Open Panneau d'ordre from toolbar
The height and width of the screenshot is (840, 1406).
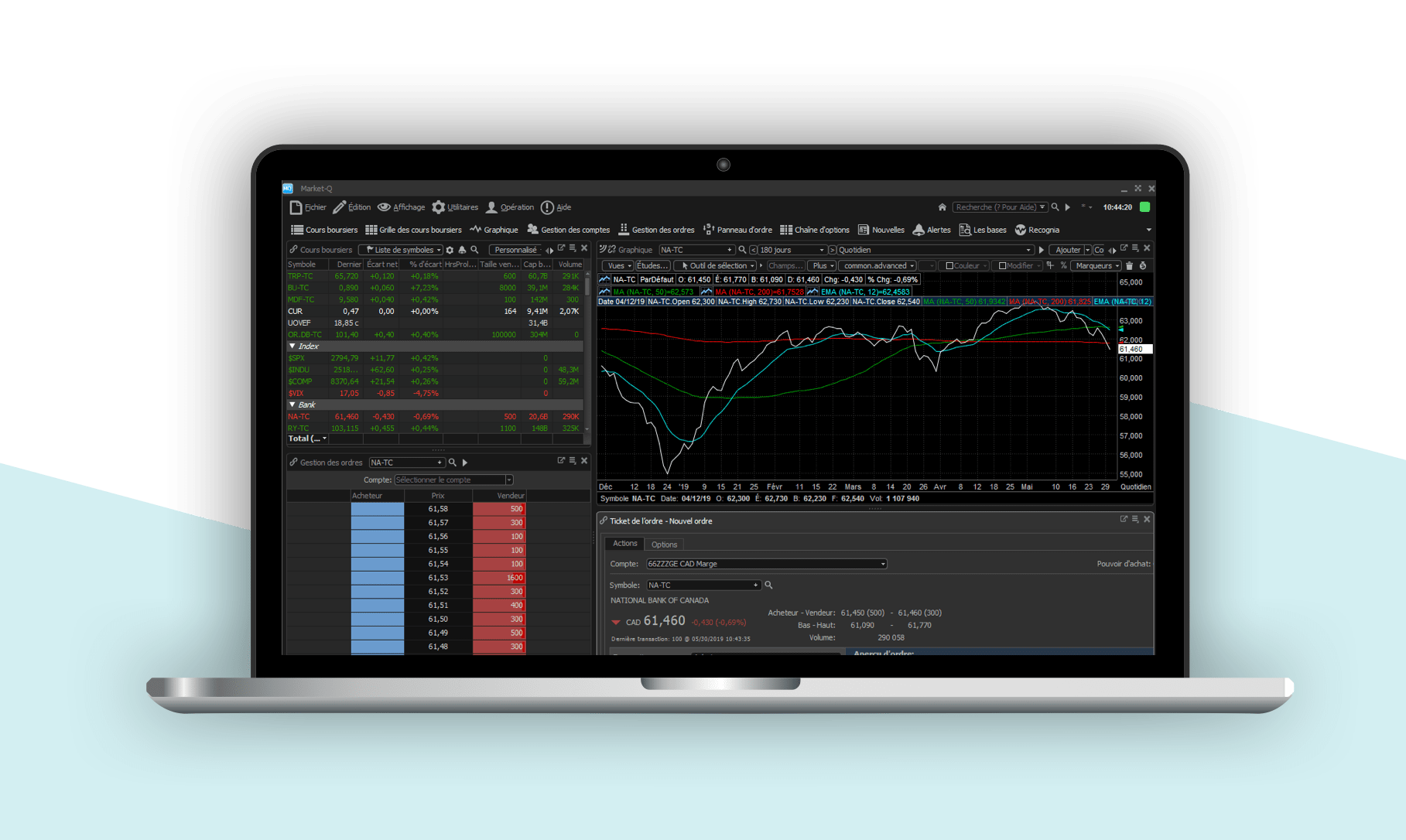click(737, 230)
